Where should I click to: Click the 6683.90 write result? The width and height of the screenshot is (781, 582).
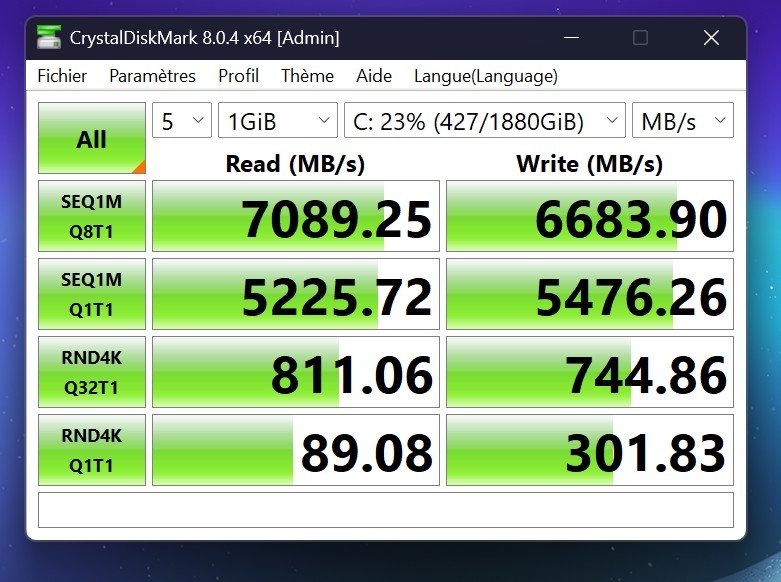(590, 216)
